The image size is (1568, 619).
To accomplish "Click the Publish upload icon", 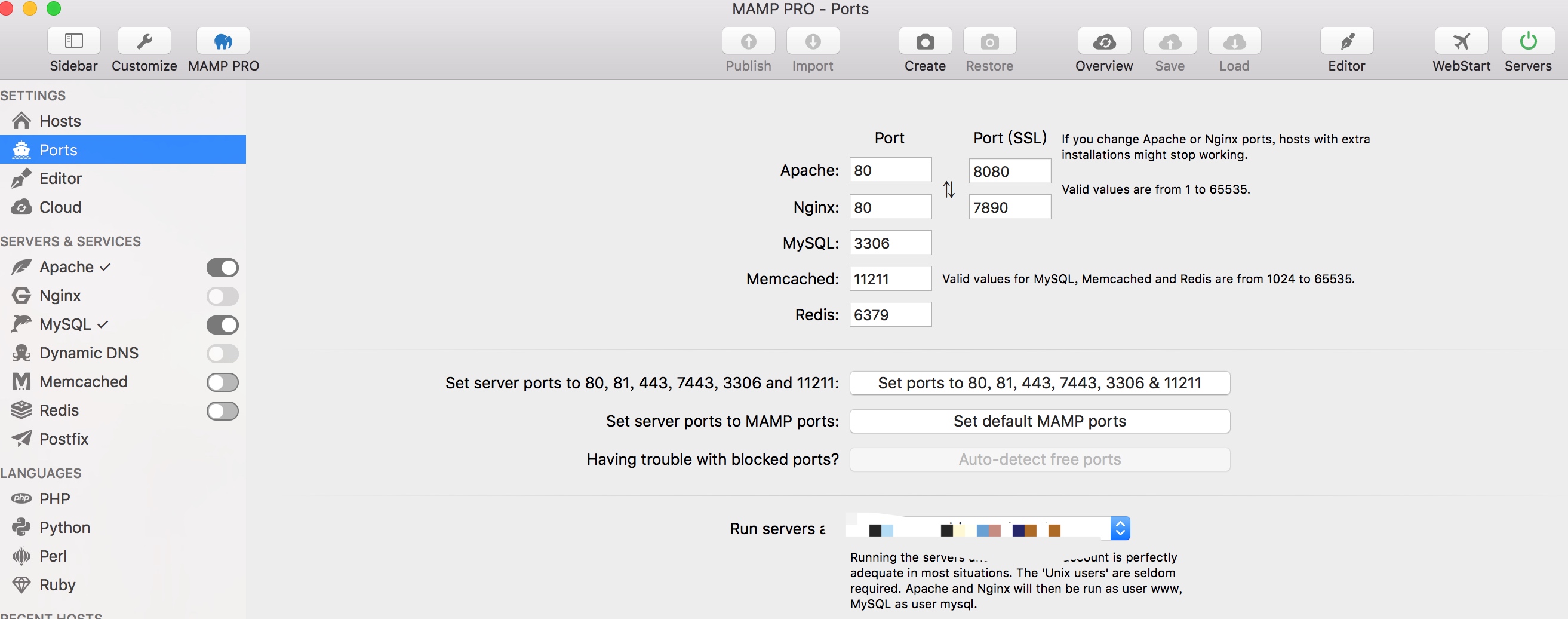I will click(748, 41).
